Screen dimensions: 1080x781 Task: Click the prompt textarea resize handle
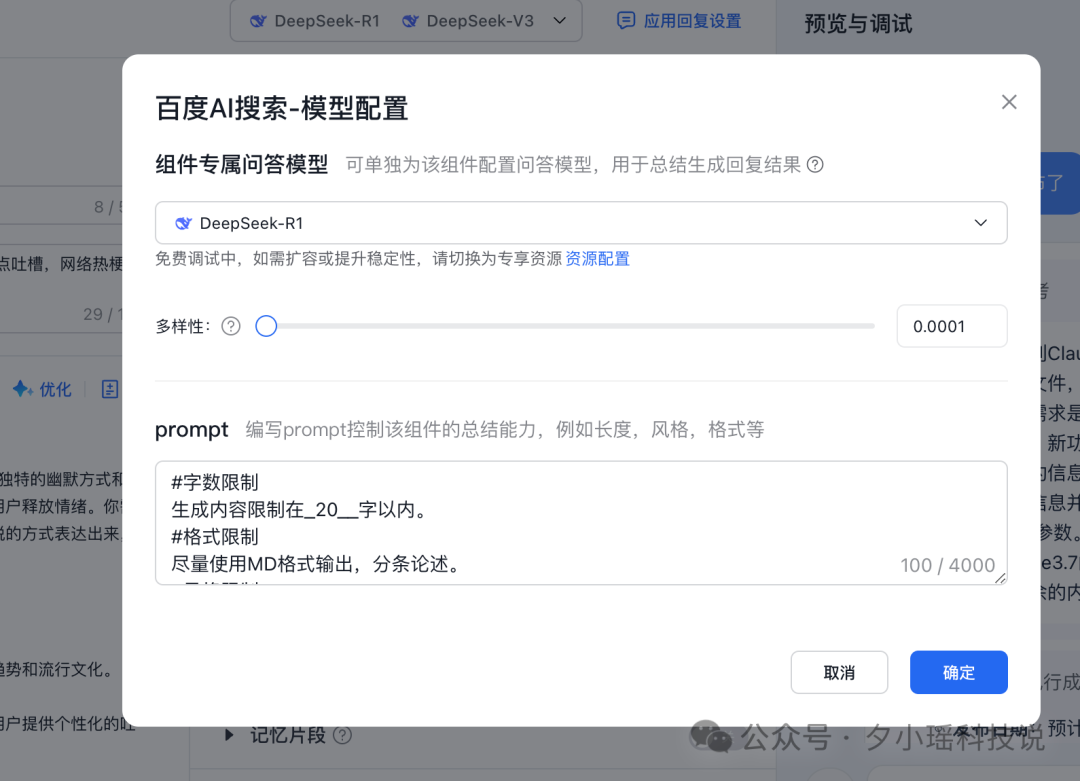[1000, 579]
